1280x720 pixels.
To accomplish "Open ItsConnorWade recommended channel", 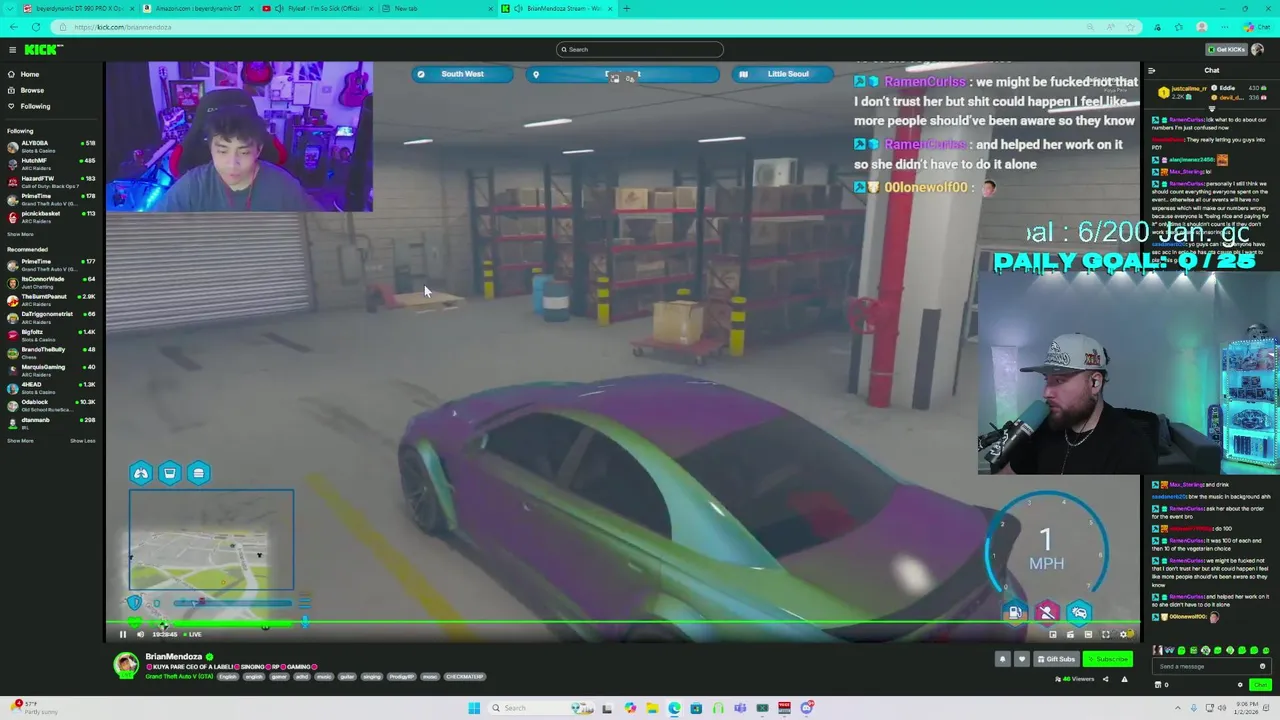I will tap(51, 282).
